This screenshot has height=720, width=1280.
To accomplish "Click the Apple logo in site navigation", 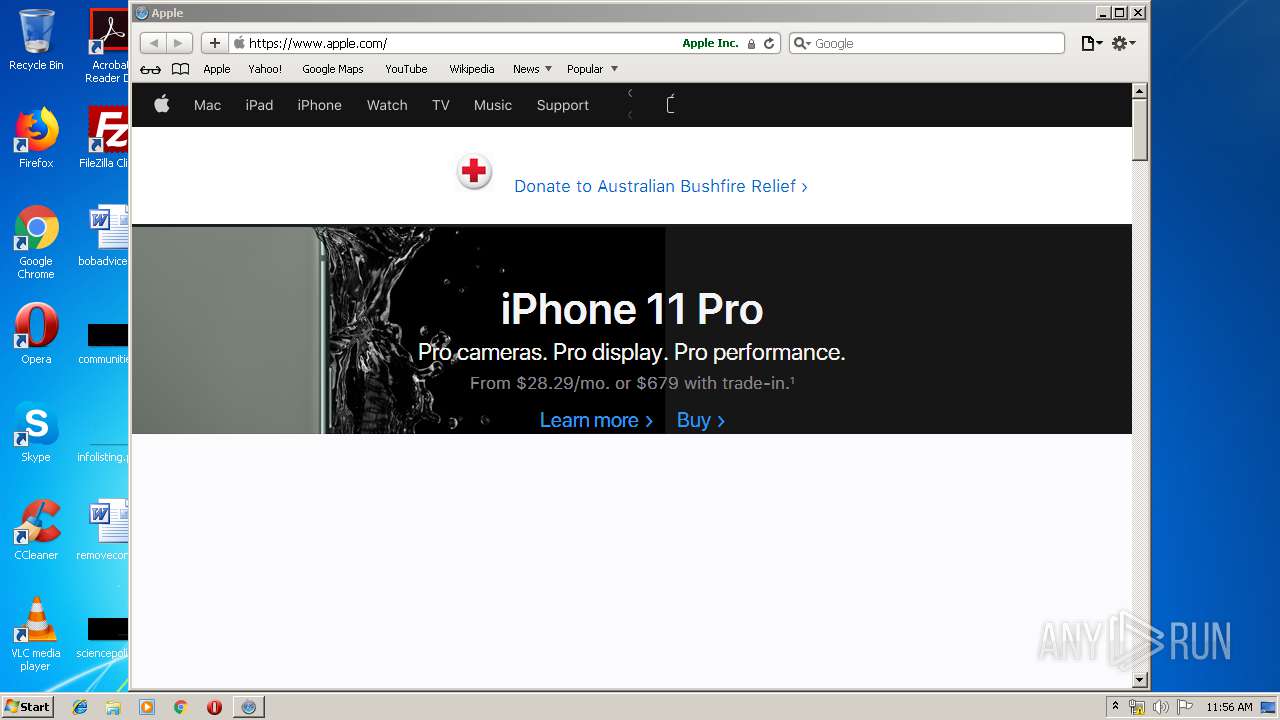I will [162, 104].
